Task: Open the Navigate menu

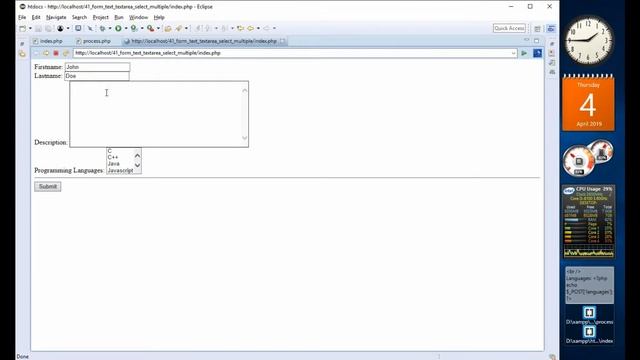Action: (x=56, y=18)
